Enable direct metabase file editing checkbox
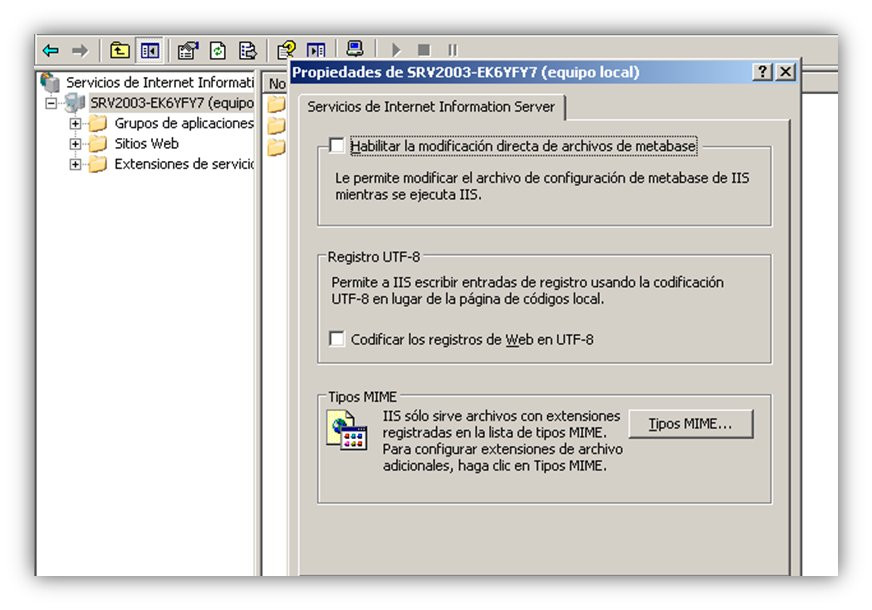Image resolution: width=872 pixels, height=610 pixels. pyautogui.click(x=336, y=145)
